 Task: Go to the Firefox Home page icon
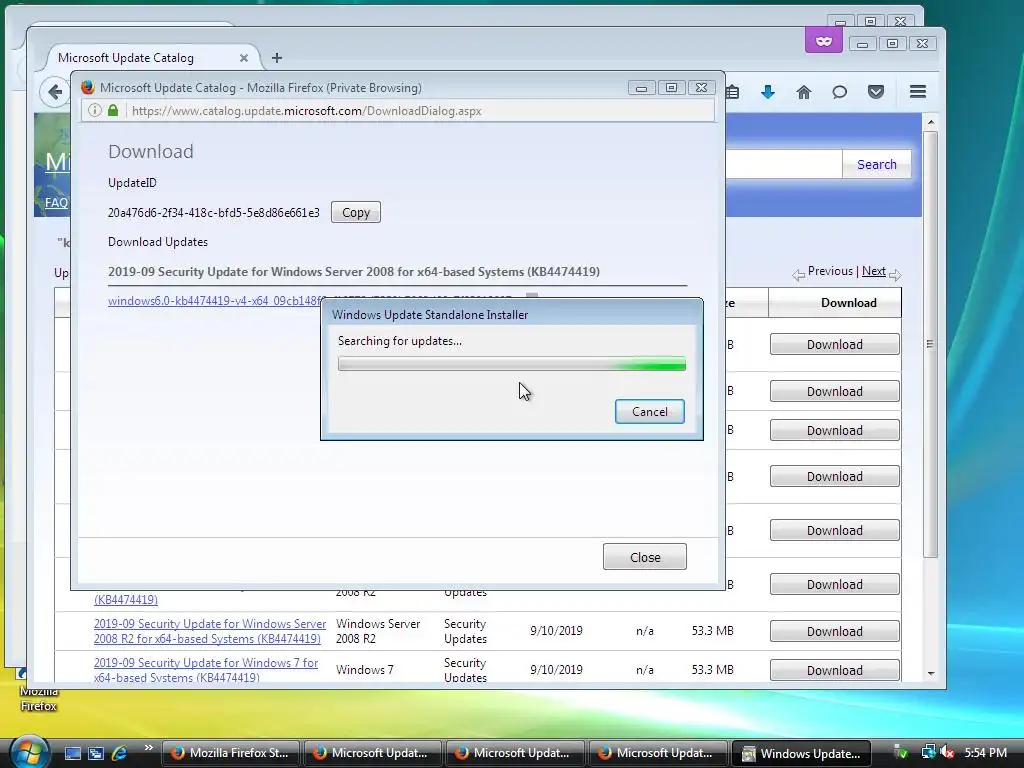804,92
